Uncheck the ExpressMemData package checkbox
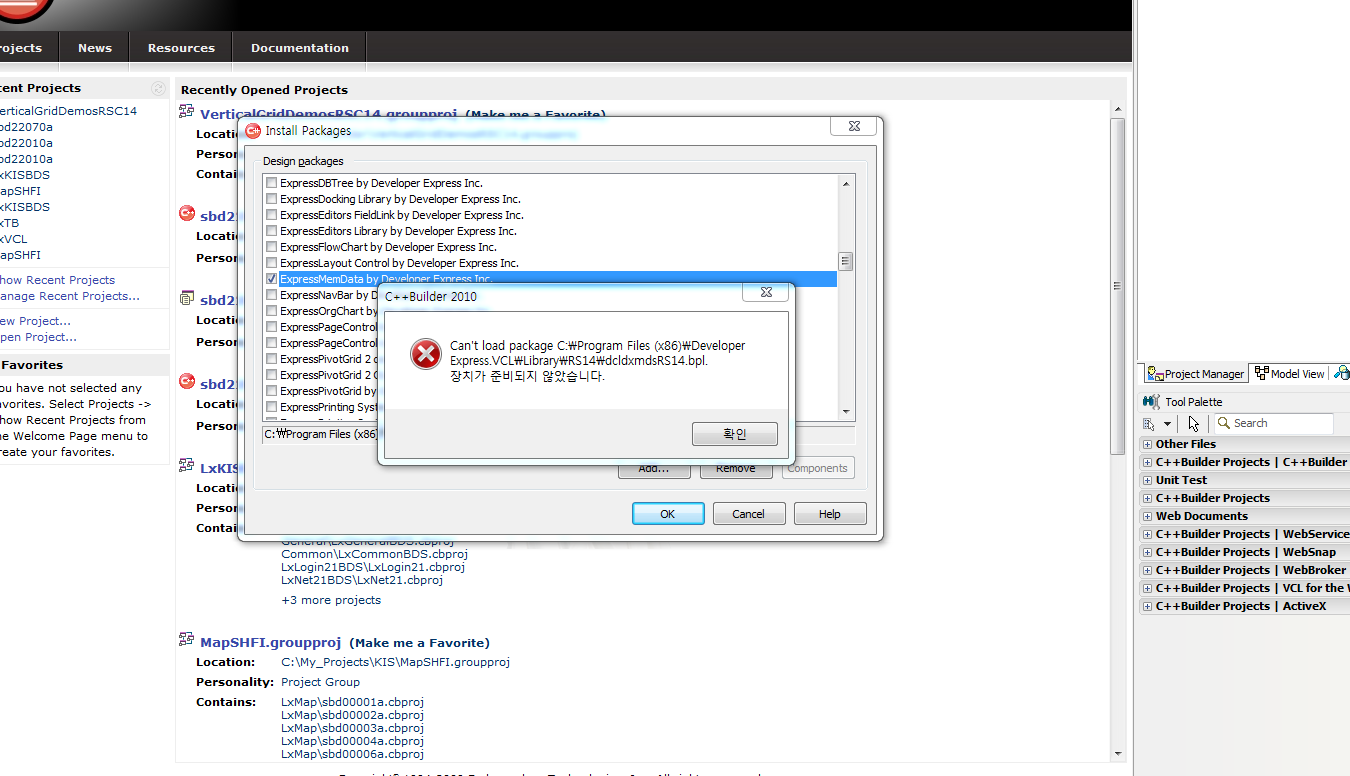Screen dimensions: 1350x776 point(271,279)
